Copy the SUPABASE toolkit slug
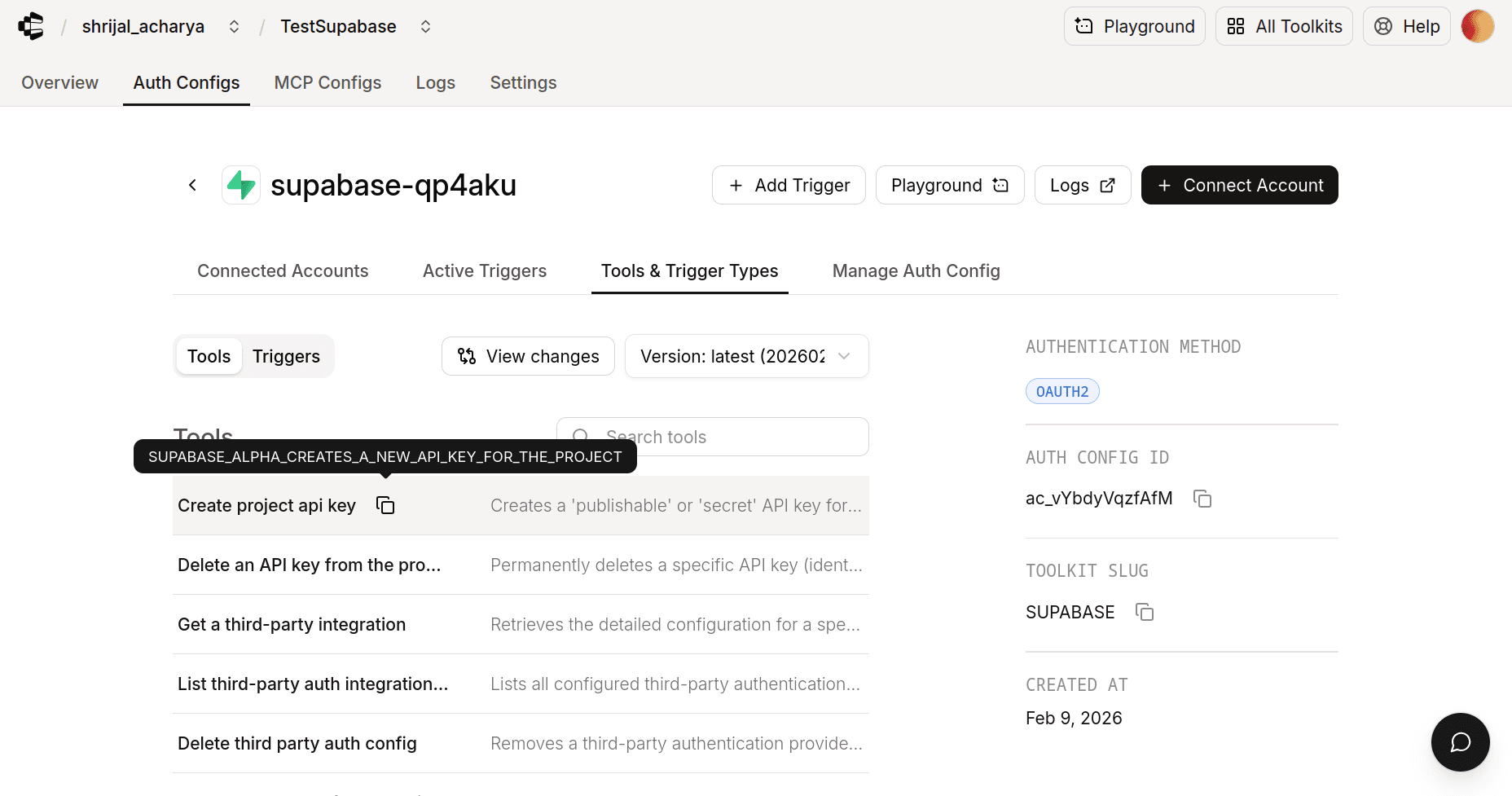This screenshot has width=1512, height=796. 1145,612
